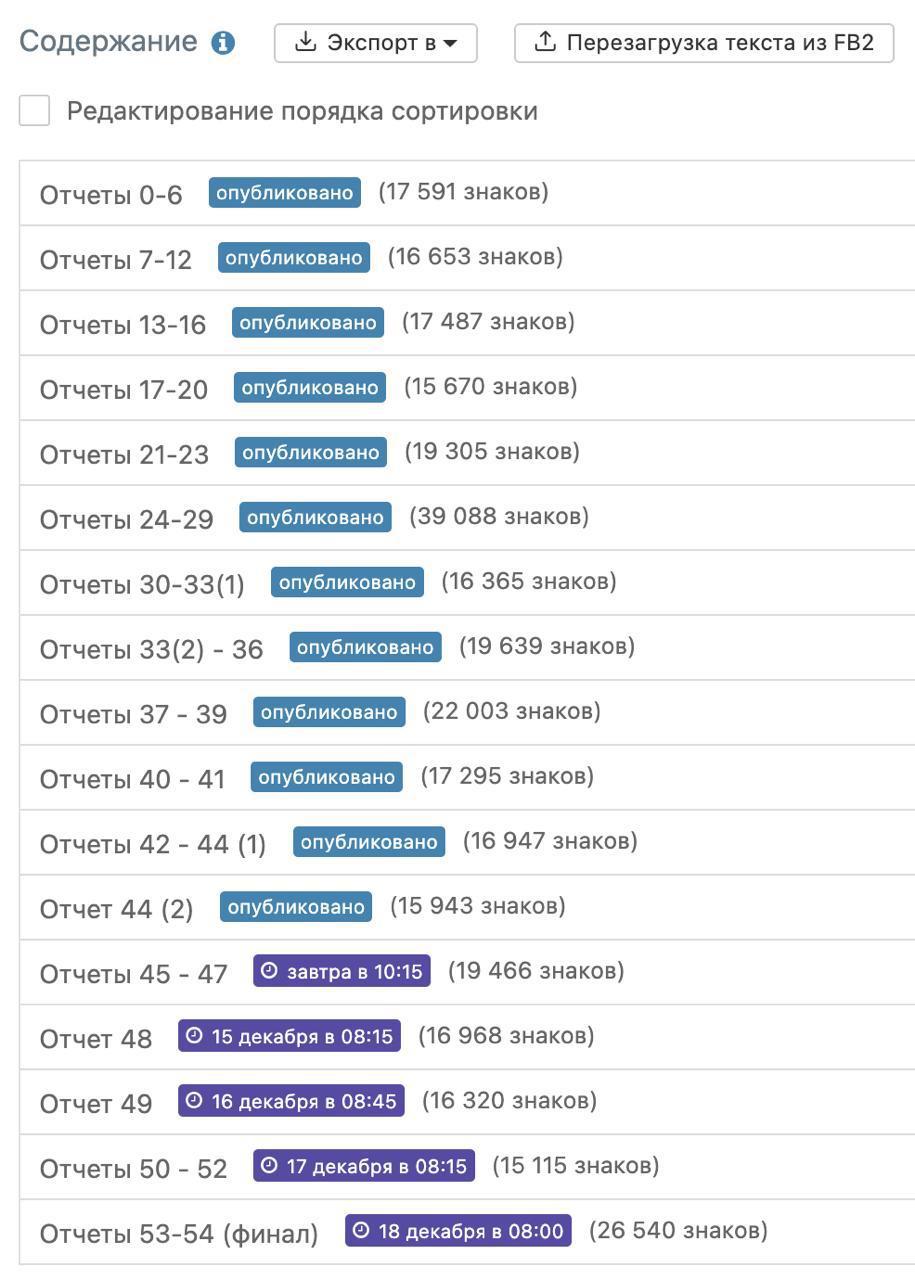Click the clock icon on 17 декабря badge

point(269,1166)
